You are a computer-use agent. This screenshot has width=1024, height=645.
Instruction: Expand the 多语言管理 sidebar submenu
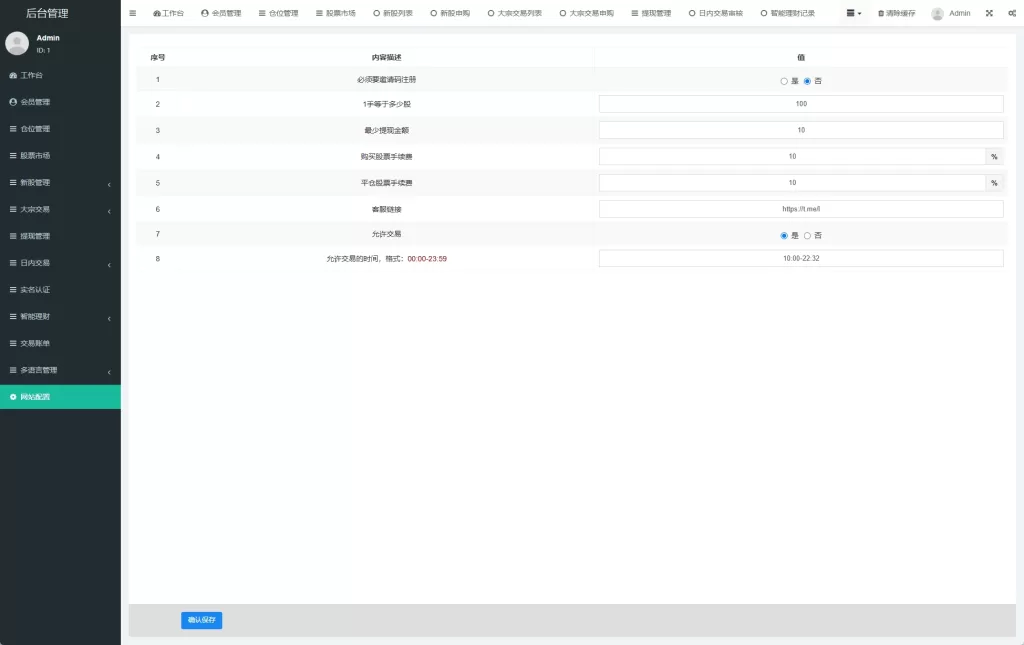60,370
